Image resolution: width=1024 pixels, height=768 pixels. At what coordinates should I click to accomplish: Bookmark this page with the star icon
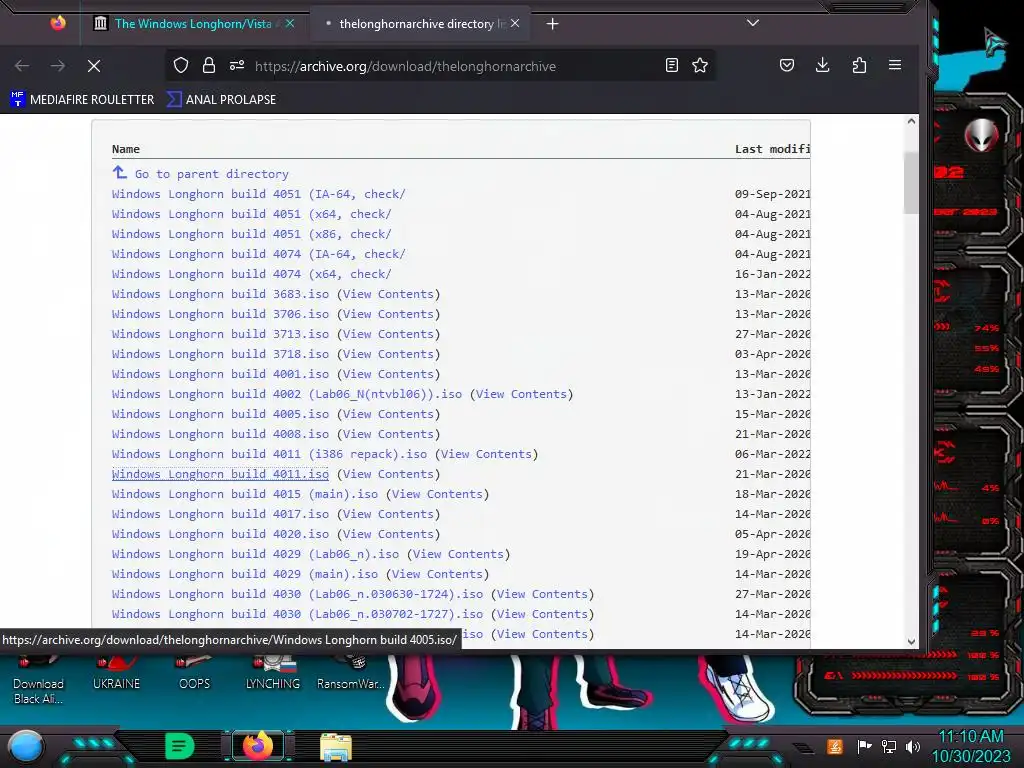(700, 65)
